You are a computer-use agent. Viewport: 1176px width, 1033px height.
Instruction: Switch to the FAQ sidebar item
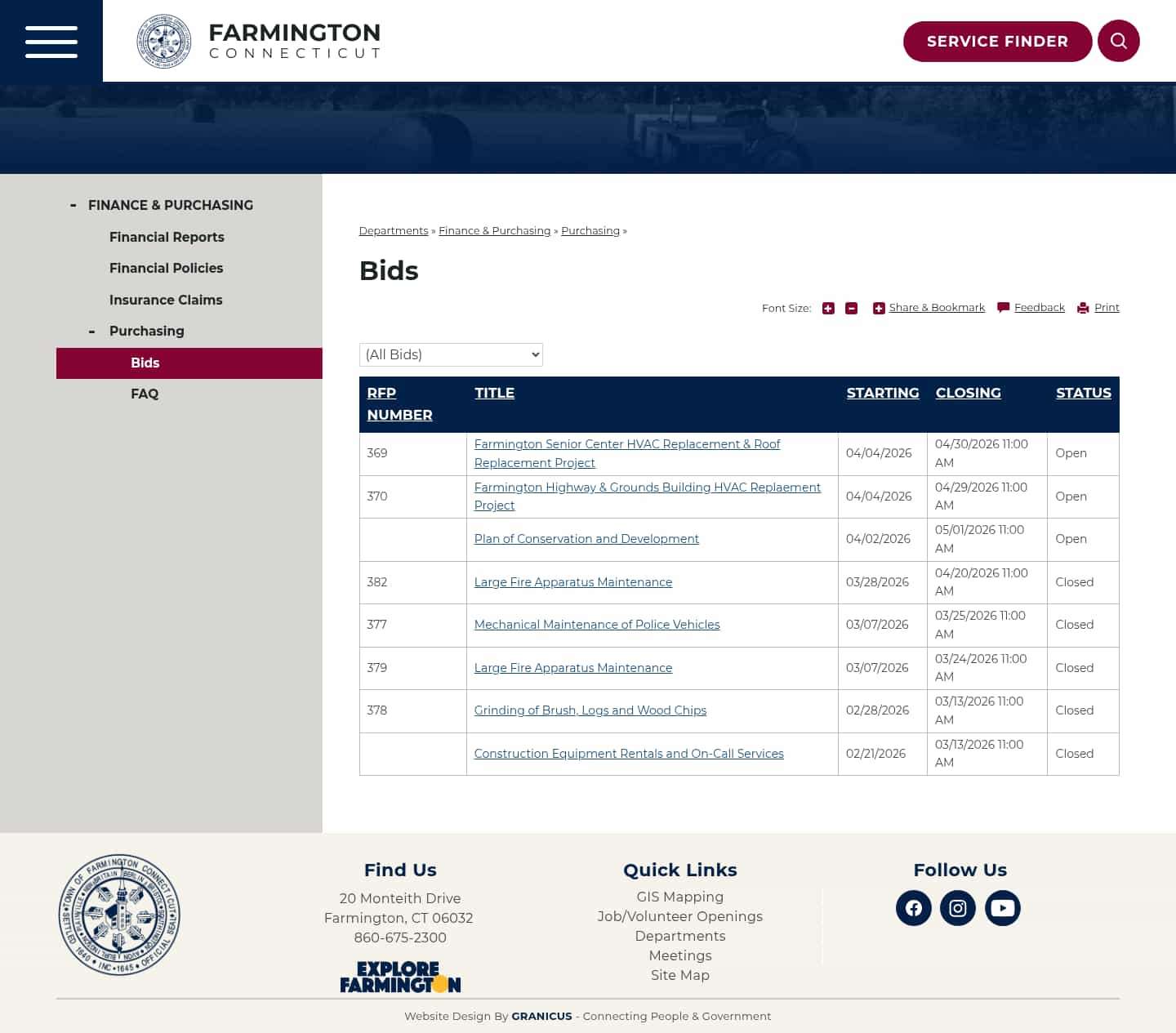145,394
